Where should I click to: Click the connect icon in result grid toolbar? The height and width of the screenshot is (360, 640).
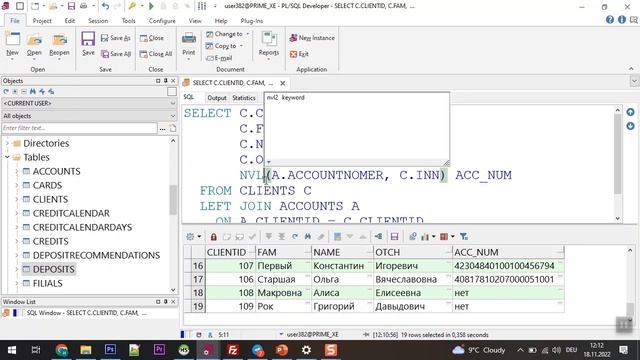click(378, 237)
